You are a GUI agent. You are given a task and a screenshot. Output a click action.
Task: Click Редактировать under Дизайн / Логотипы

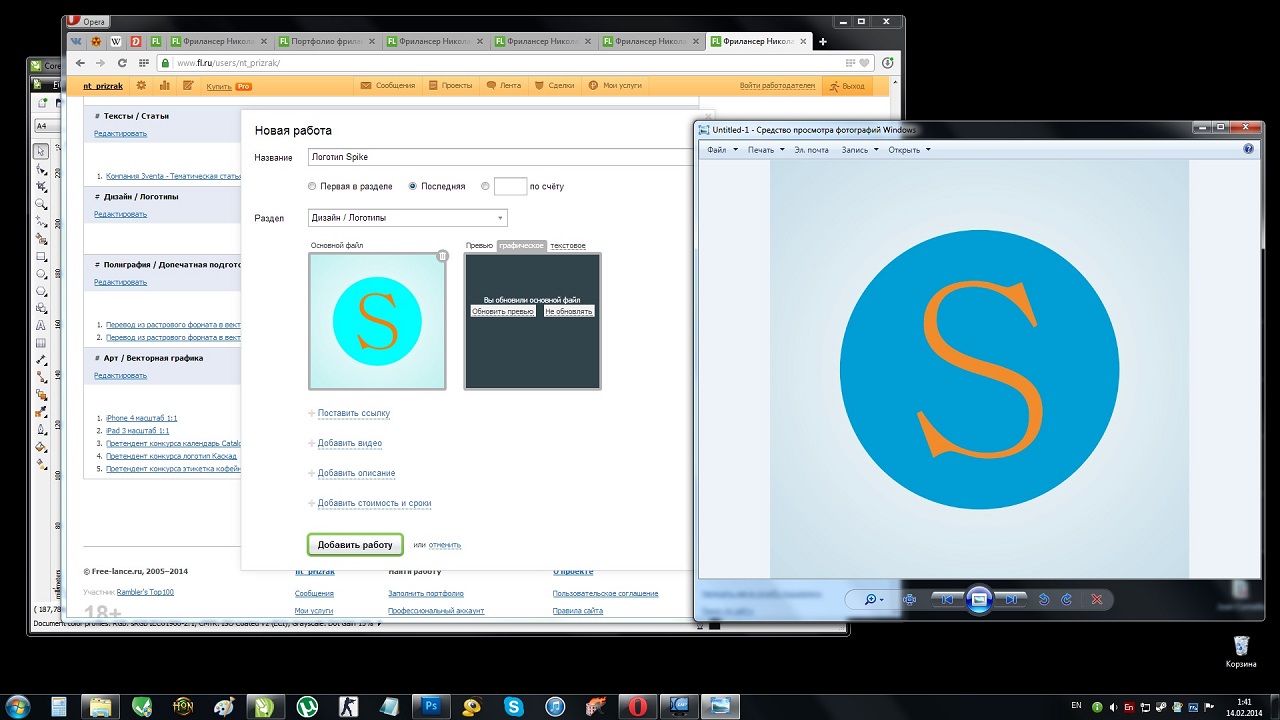pos(120,214)
